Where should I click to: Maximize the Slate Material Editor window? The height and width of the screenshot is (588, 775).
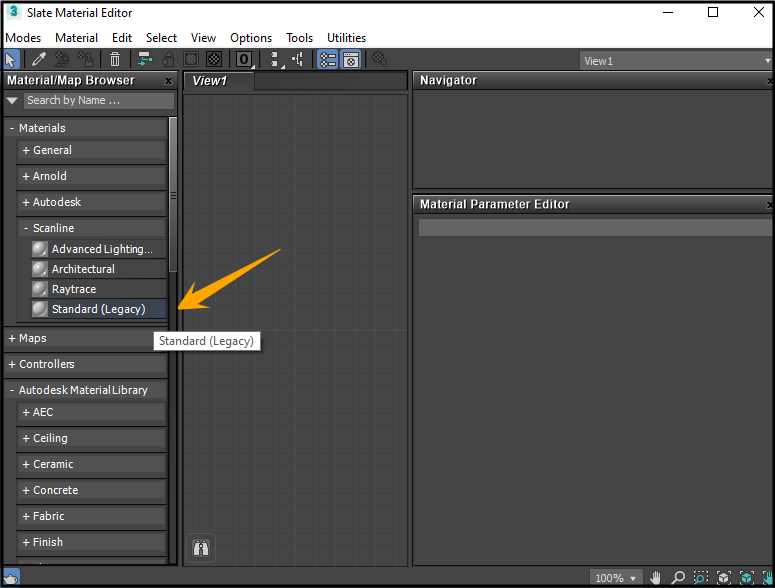pyautogui.click(x=713, y=12)
